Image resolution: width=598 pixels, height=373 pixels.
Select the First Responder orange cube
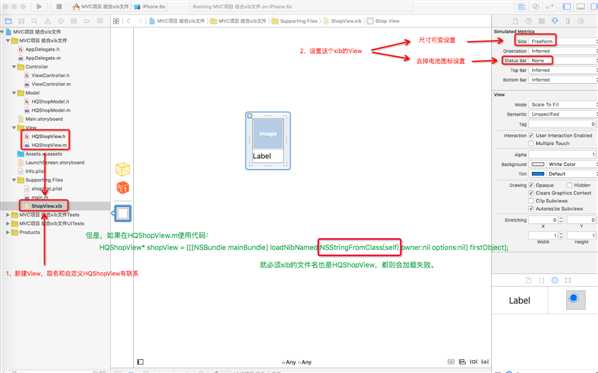[122, 188]
